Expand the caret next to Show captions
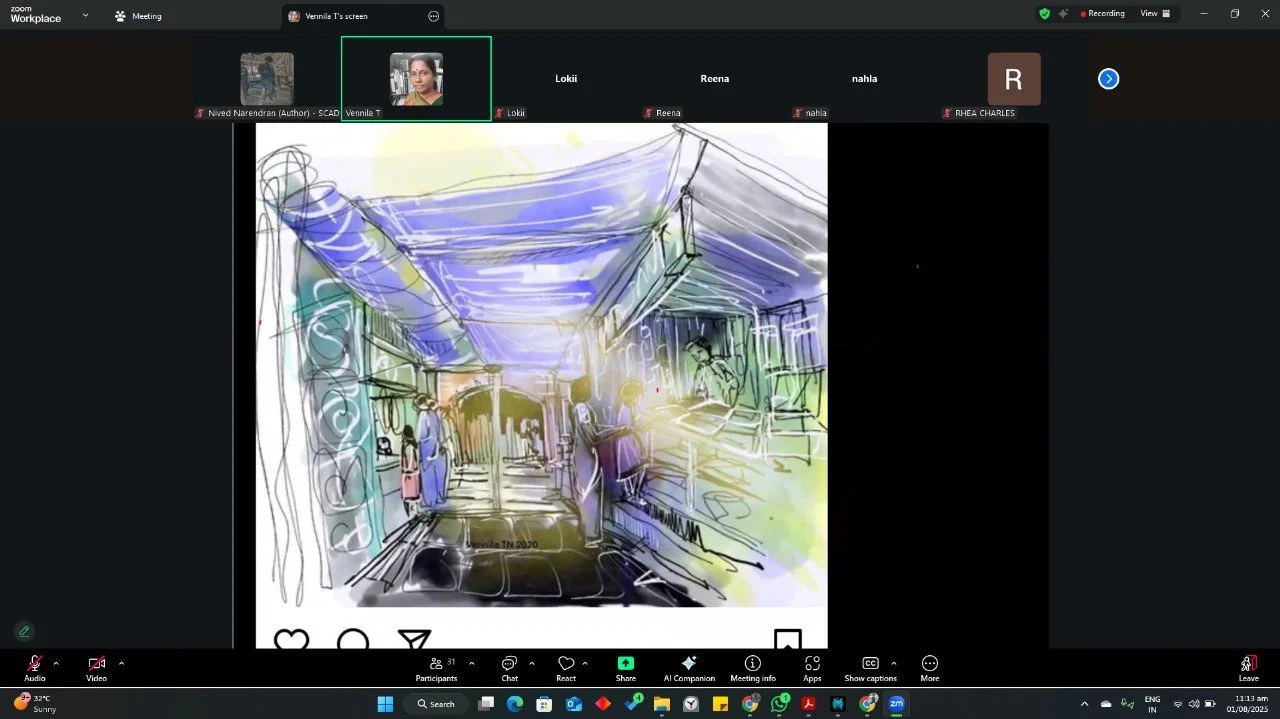Viewport: 1280px width, 719px height. (893, 663)
